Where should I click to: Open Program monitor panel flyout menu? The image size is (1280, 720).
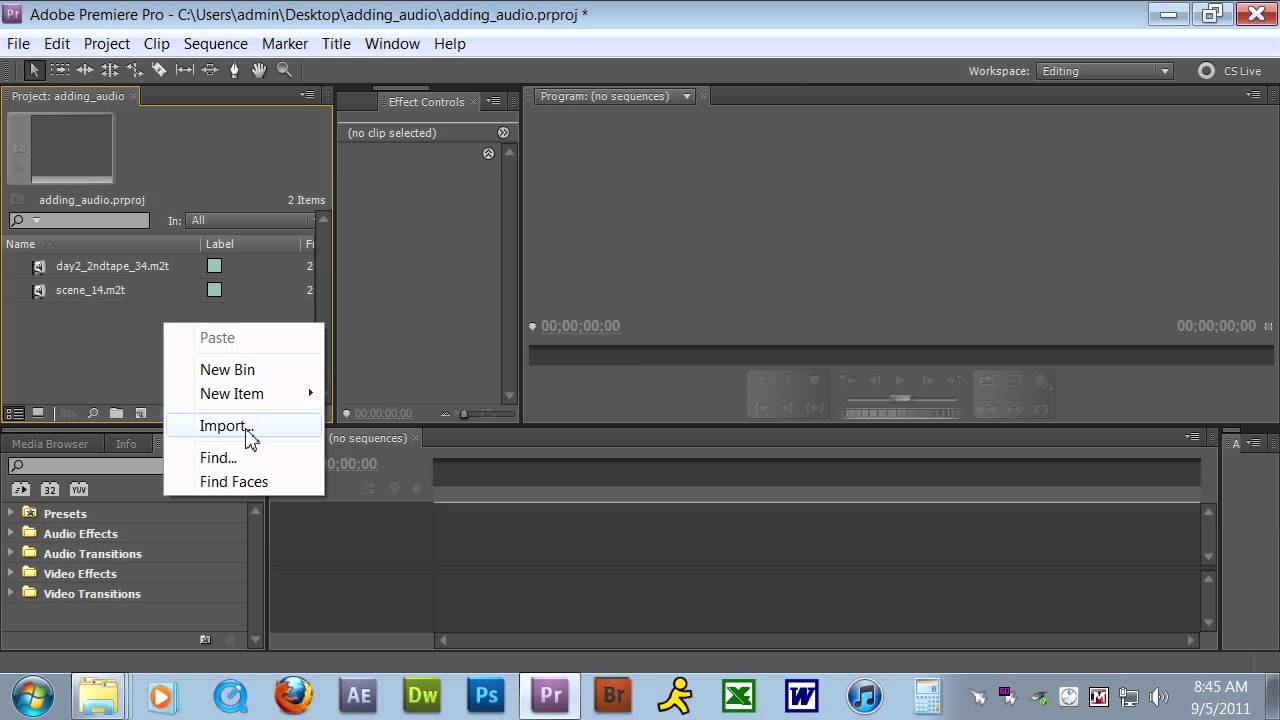pyautogui.click(x=1254, y=95)
